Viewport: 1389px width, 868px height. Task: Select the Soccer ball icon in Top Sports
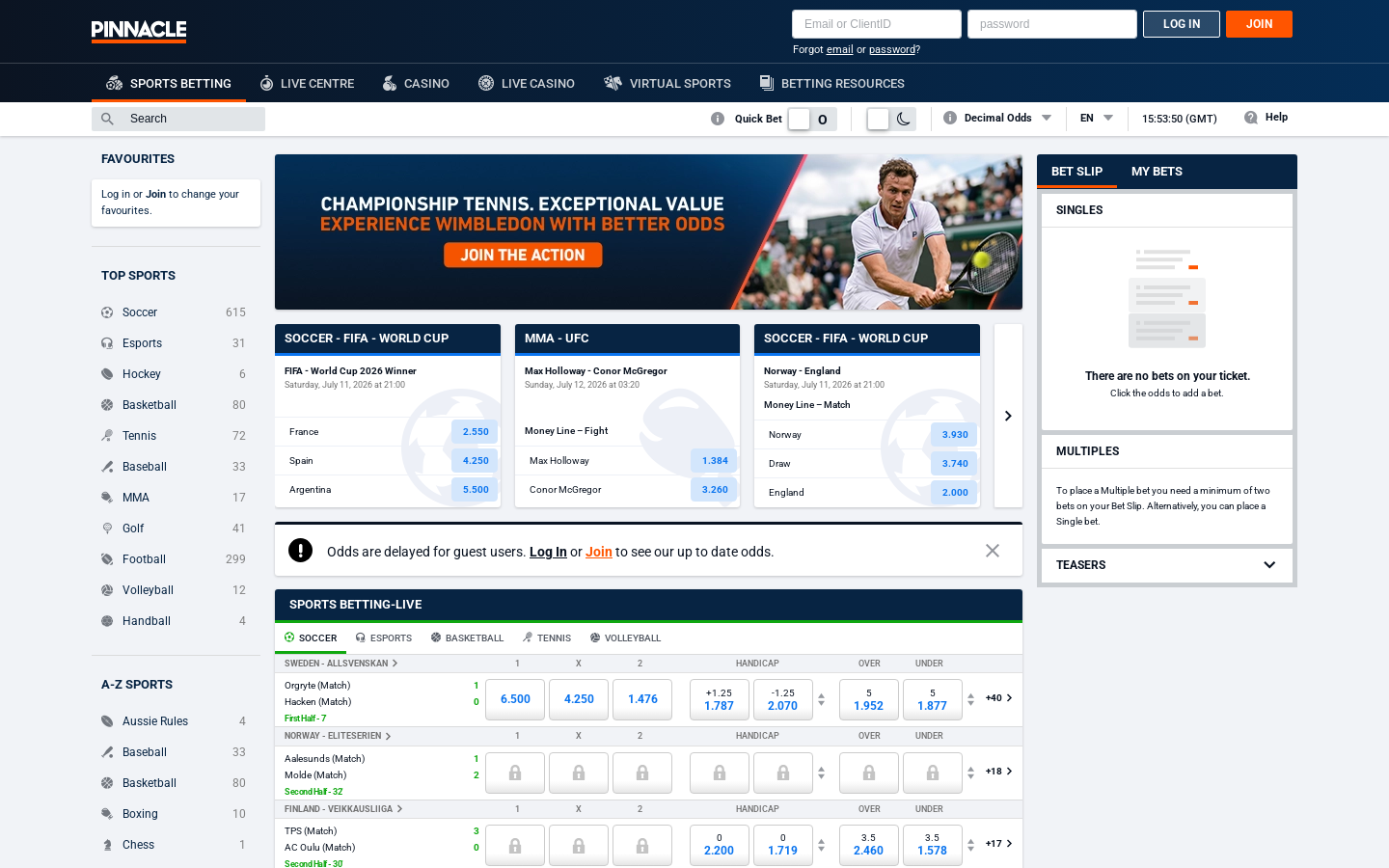point(107,312)
